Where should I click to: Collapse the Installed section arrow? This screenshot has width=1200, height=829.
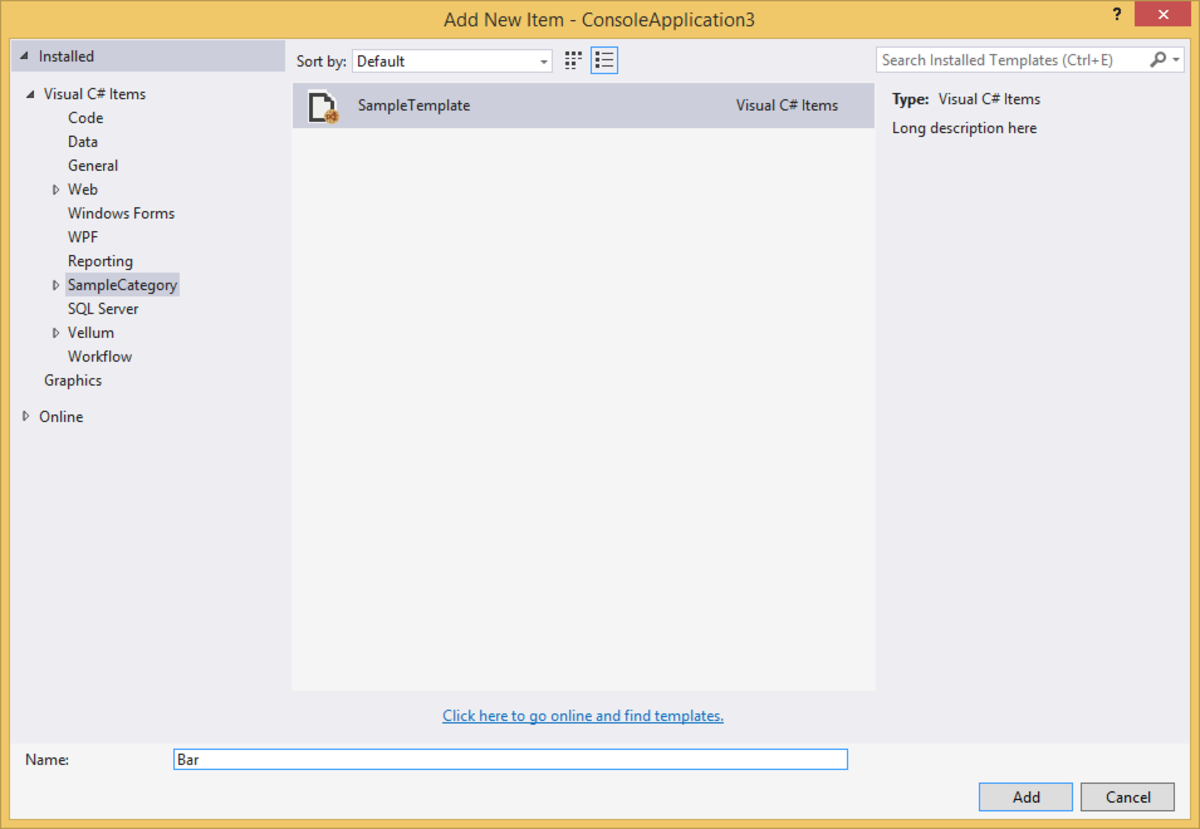[x=25, y=57]
